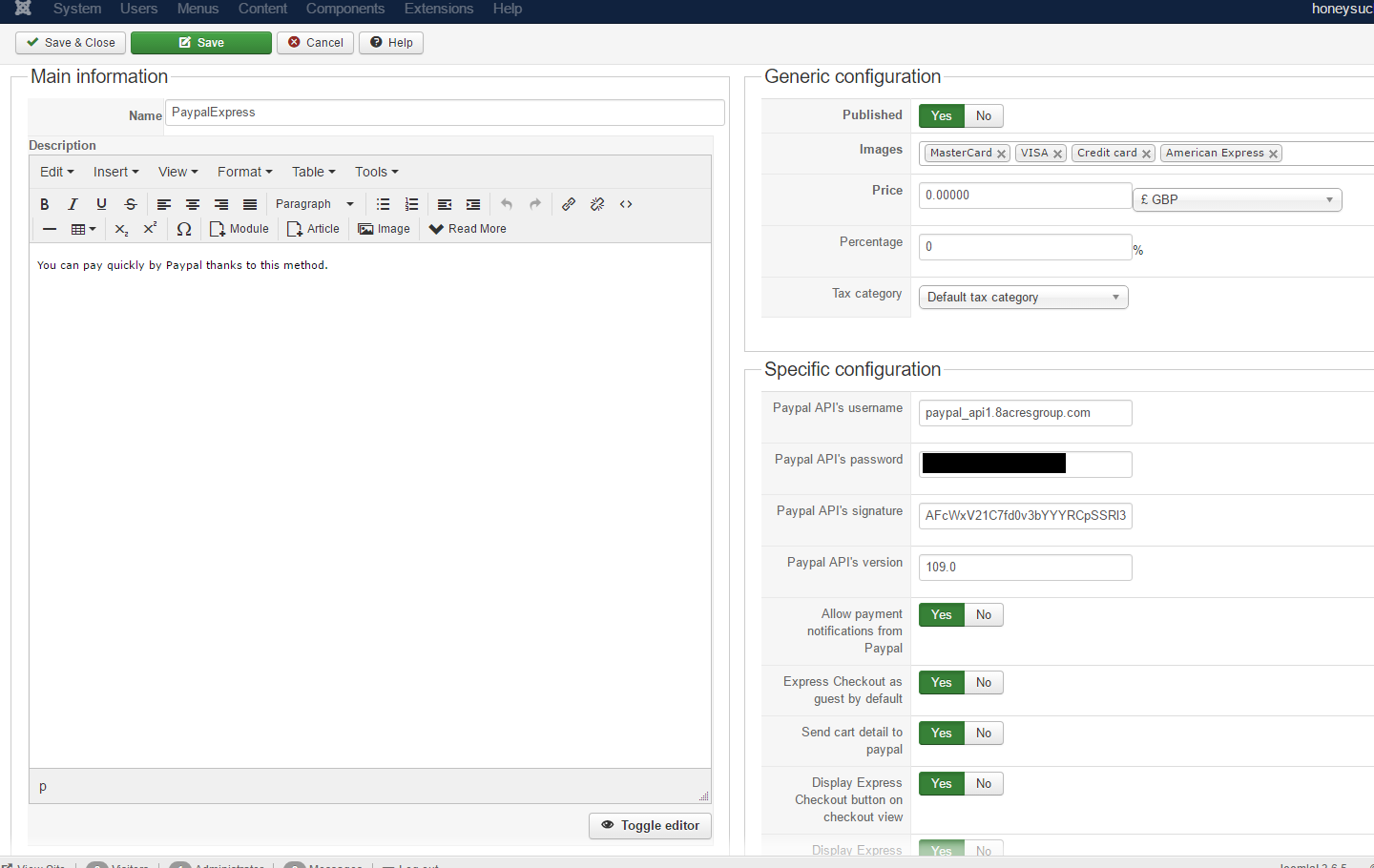Set Published to Yes
The width and height of the screenshot is (1374, 868).
942,116
